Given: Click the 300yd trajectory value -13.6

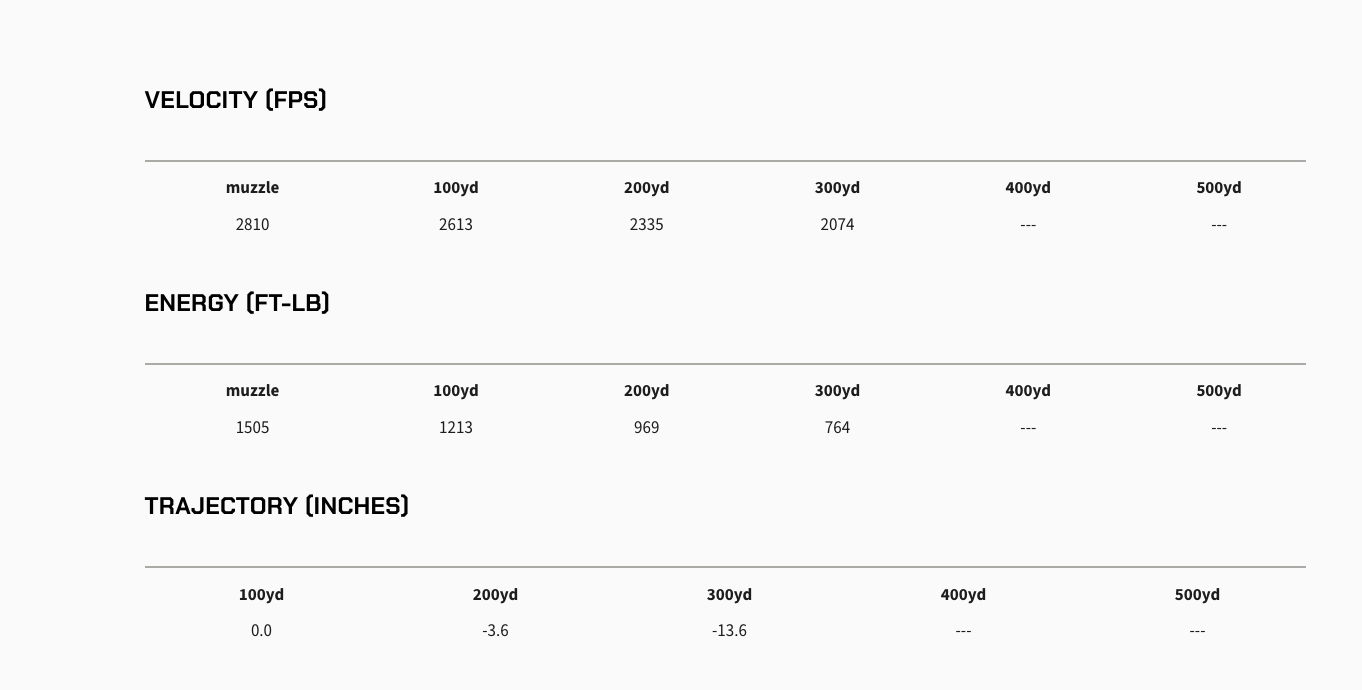Looking at the screenshot, I should click(x=729, y=631).
